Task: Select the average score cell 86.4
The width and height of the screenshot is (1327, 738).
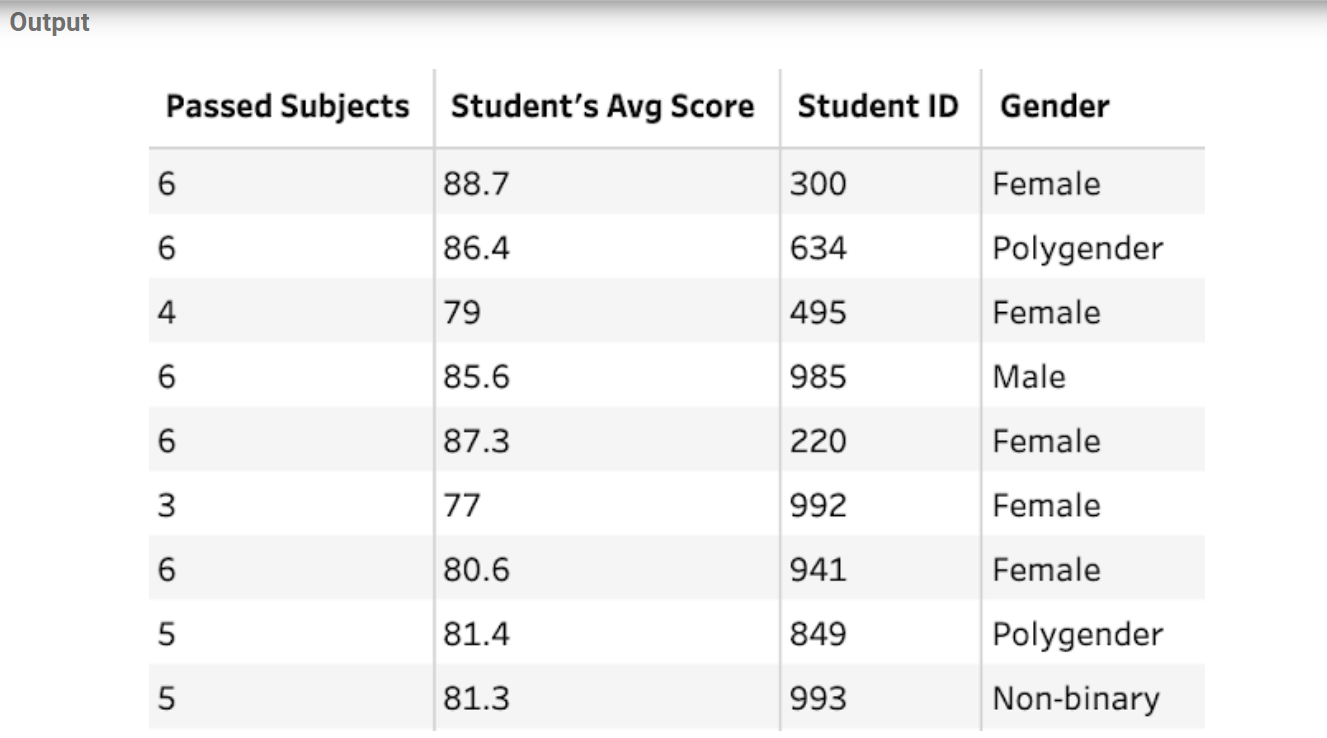Action: click(476, 248)
